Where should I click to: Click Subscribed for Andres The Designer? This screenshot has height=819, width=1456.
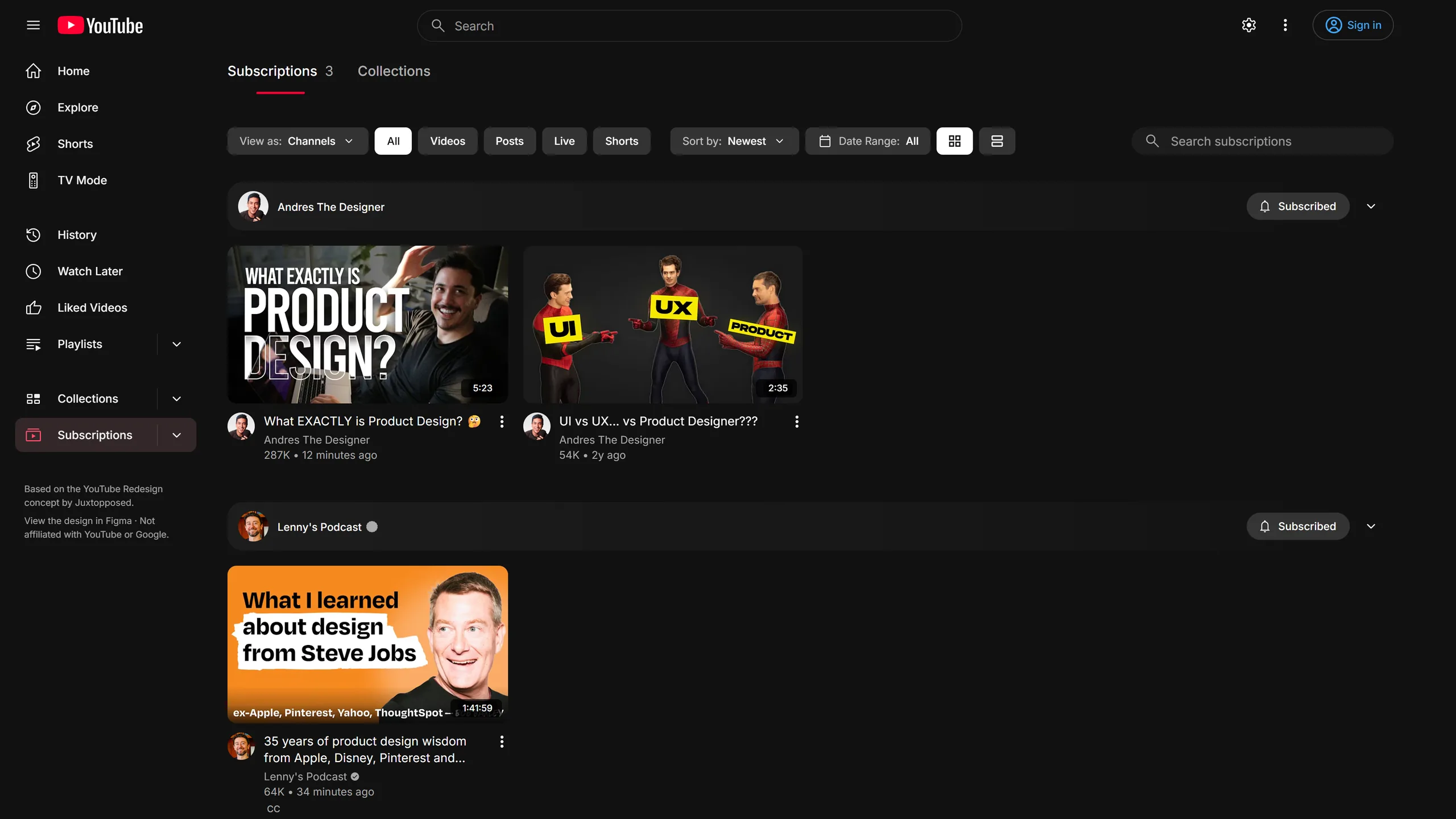tap(1298, 206)
